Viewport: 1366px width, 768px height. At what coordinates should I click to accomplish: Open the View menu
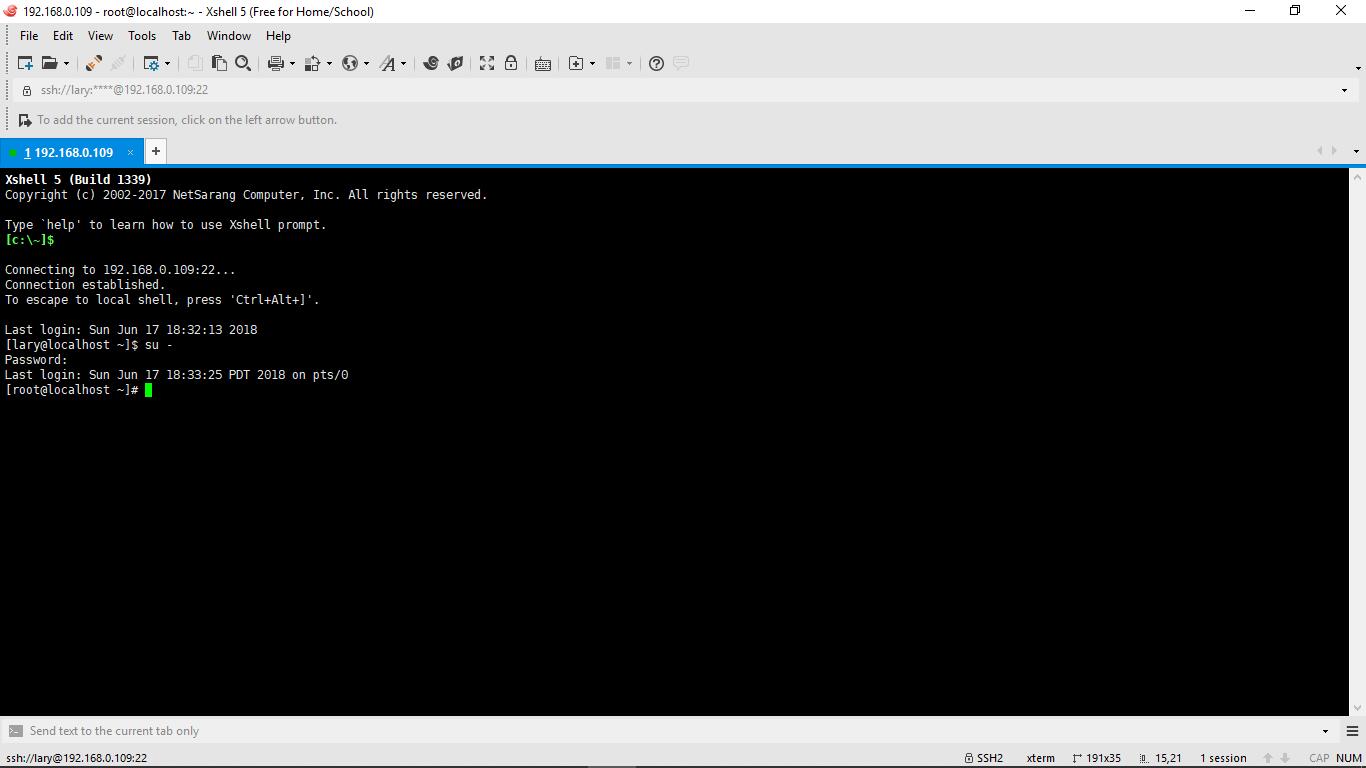(x=100, y=35)
